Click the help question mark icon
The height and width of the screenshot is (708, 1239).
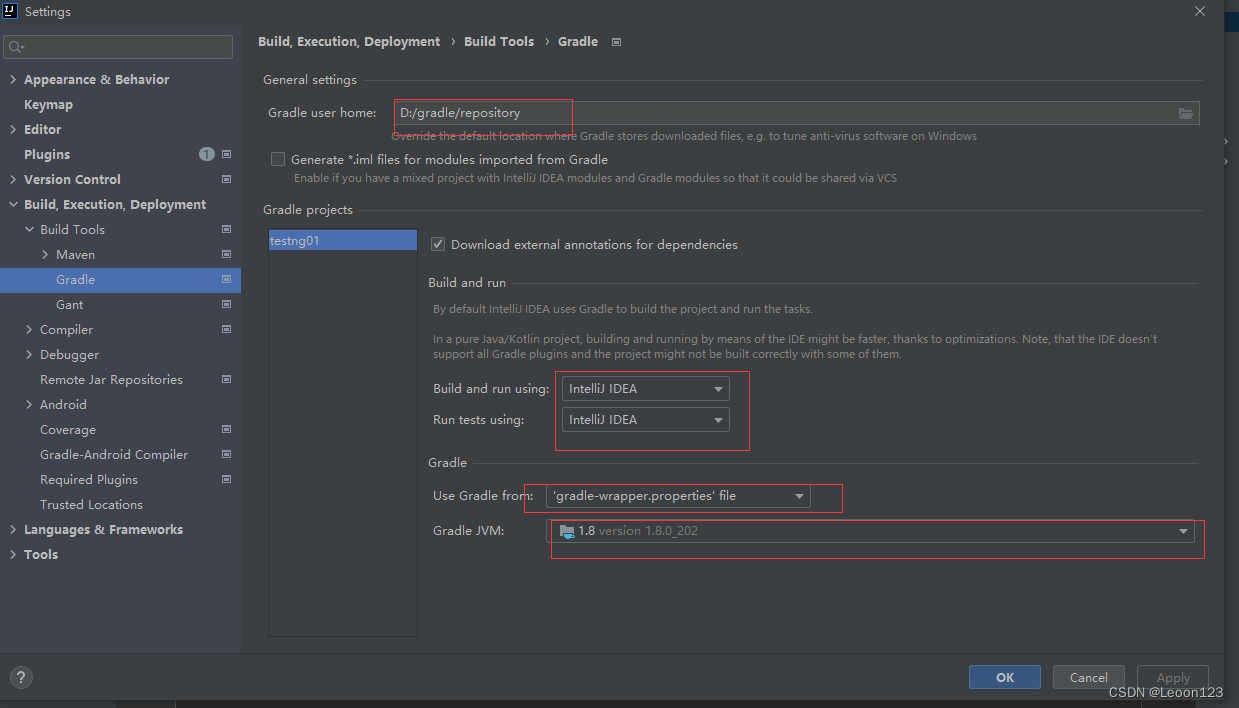tap(21, 677)
